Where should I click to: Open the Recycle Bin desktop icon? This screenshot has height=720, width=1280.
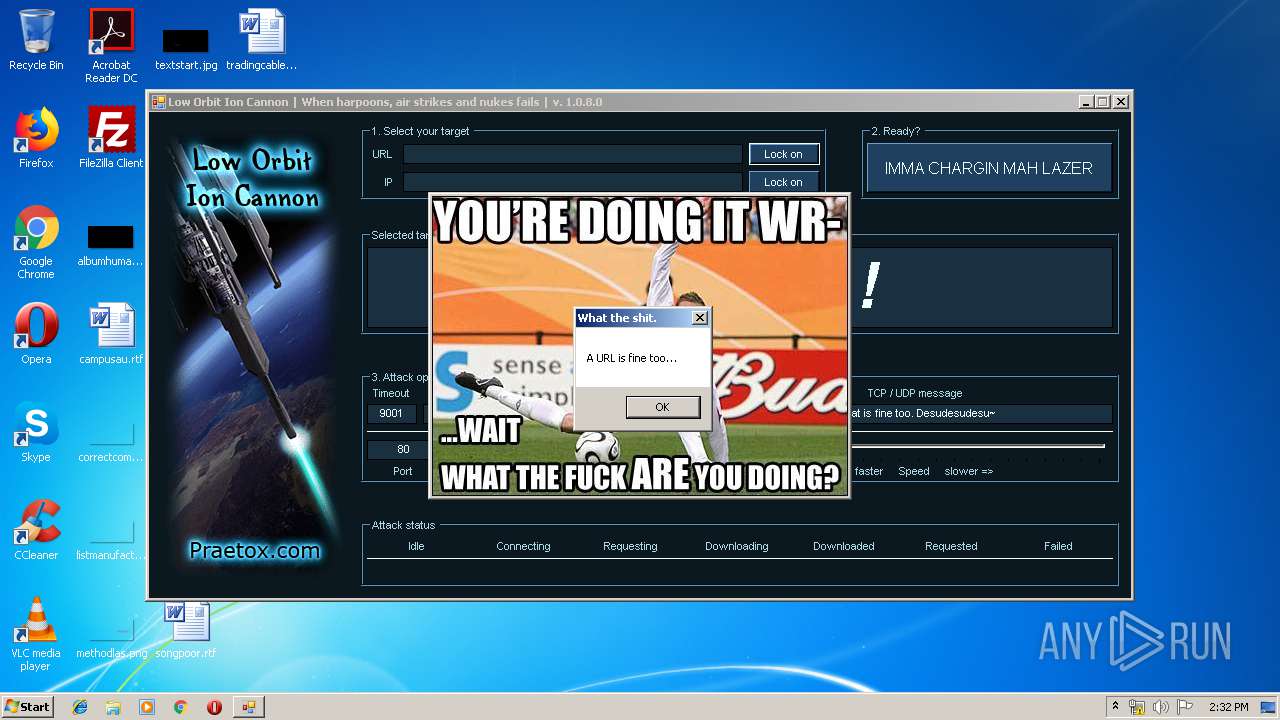pyautogui.click(x=36, y=40)
